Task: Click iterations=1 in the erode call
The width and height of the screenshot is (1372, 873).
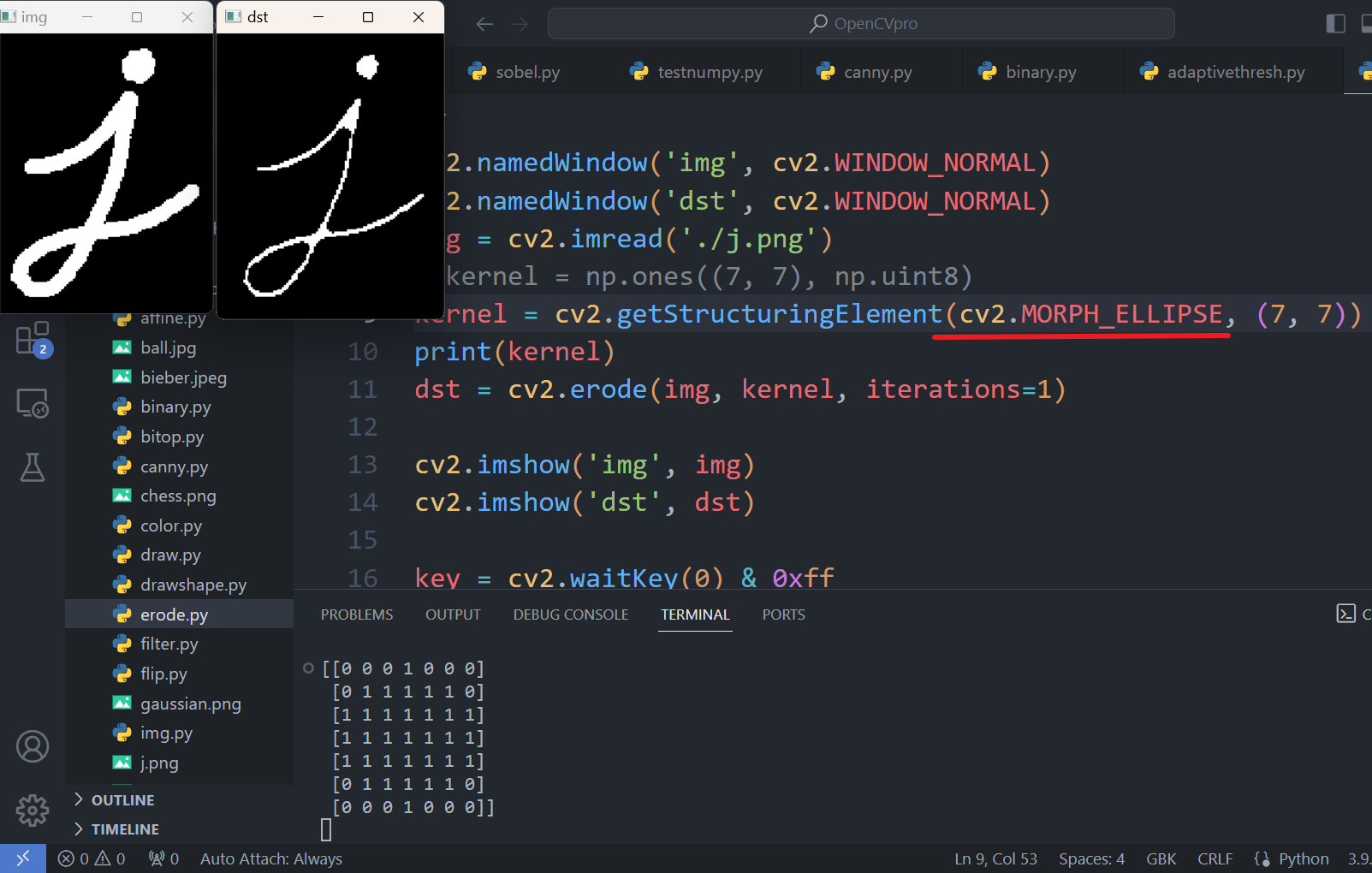Action: (x=959, y=389)
